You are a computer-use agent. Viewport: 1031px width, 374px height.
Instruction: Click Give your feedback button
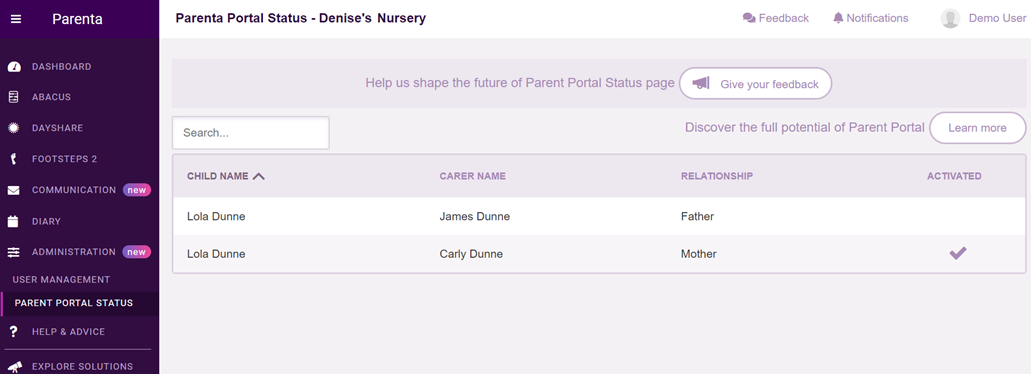pyautogui.click(x=755, y=83)
